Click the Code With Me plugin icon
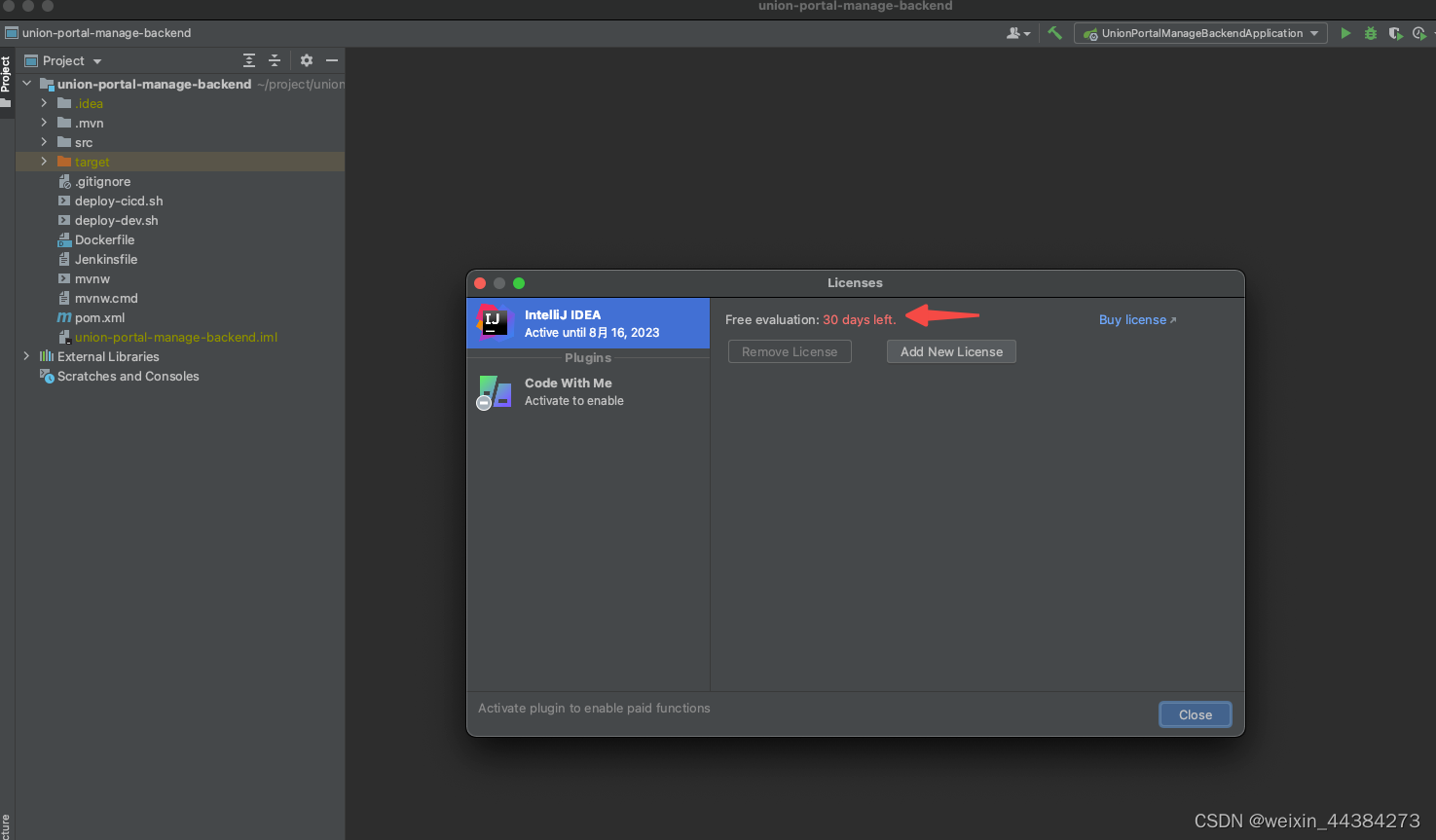Viewport: 1436px width, 840px height. point(495,392)
